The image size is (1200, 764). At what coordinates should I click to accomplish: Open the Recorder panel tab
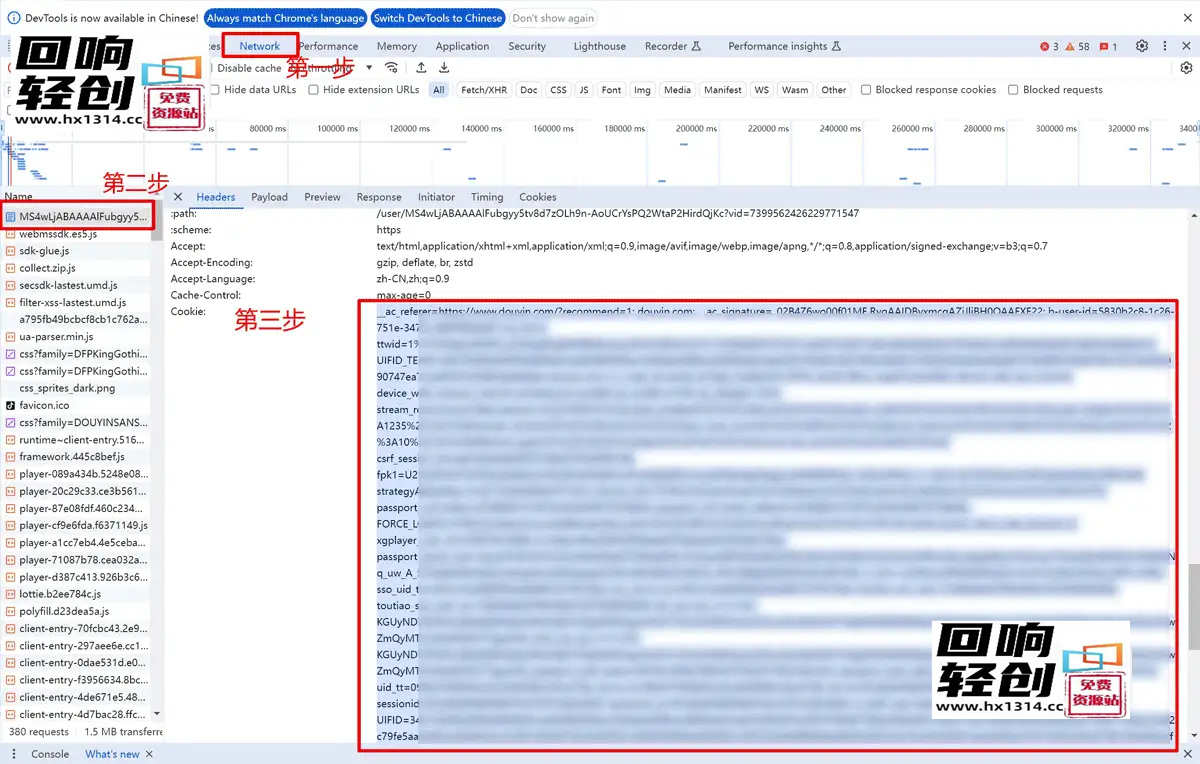[673, 46]
